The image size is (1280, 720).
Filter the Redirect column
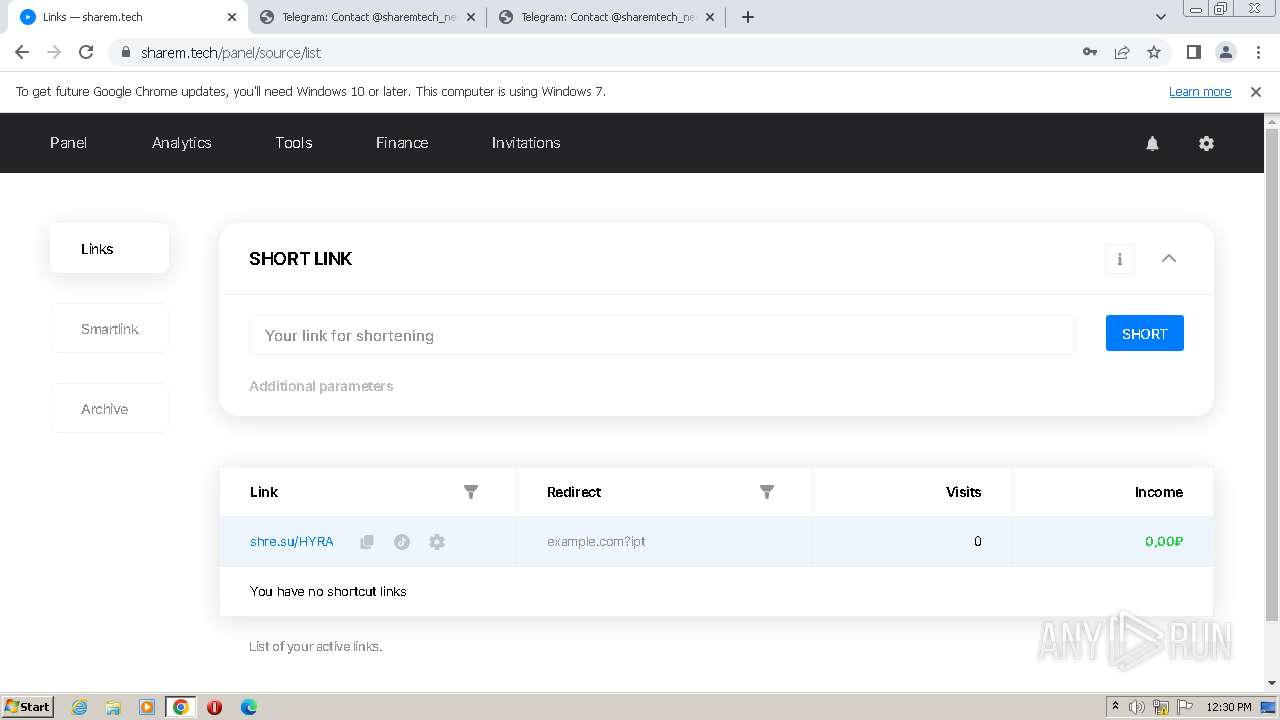coord(767,492)
